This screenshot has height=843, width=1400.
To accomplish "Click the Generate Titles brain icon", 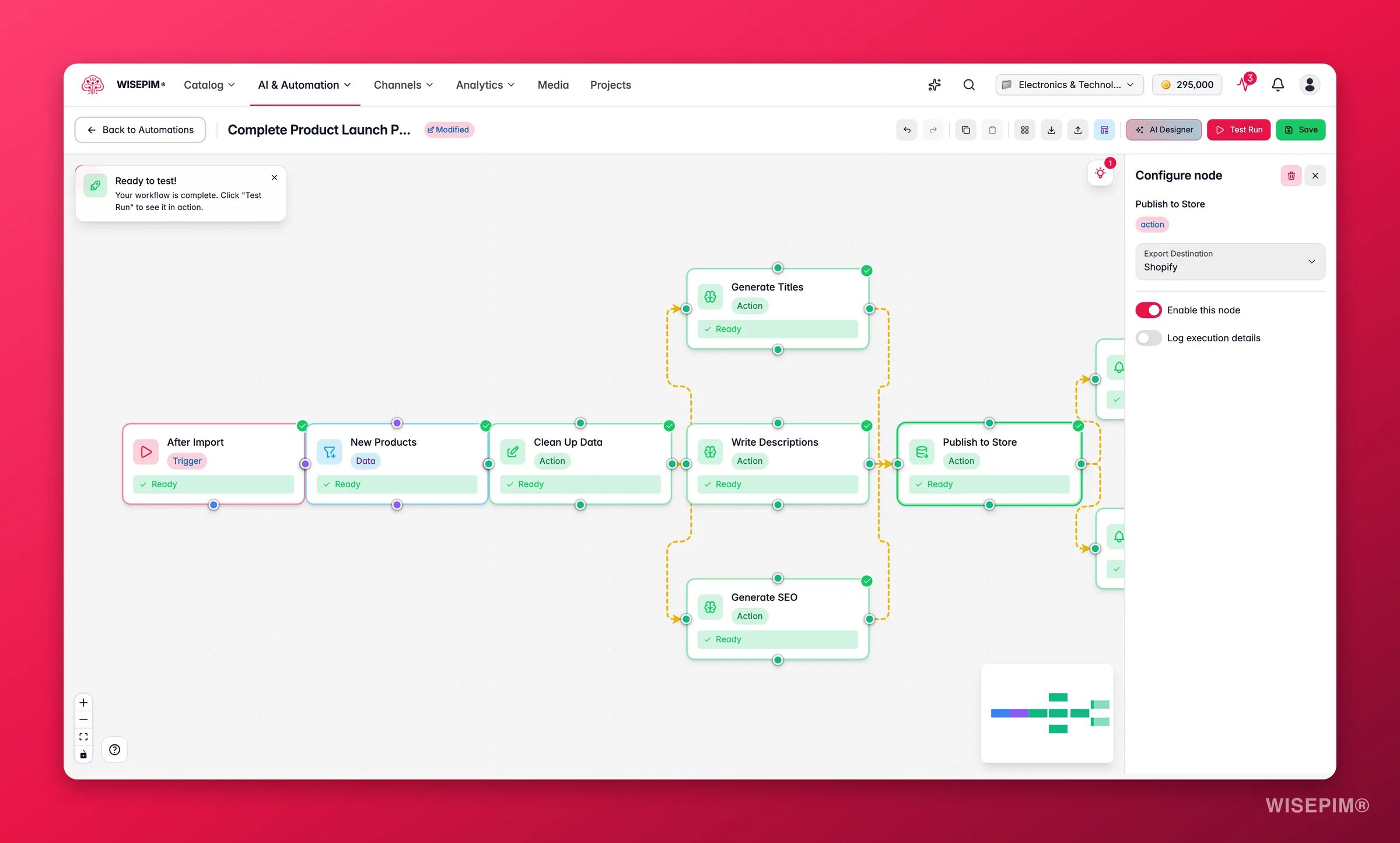I will [710, 296].
